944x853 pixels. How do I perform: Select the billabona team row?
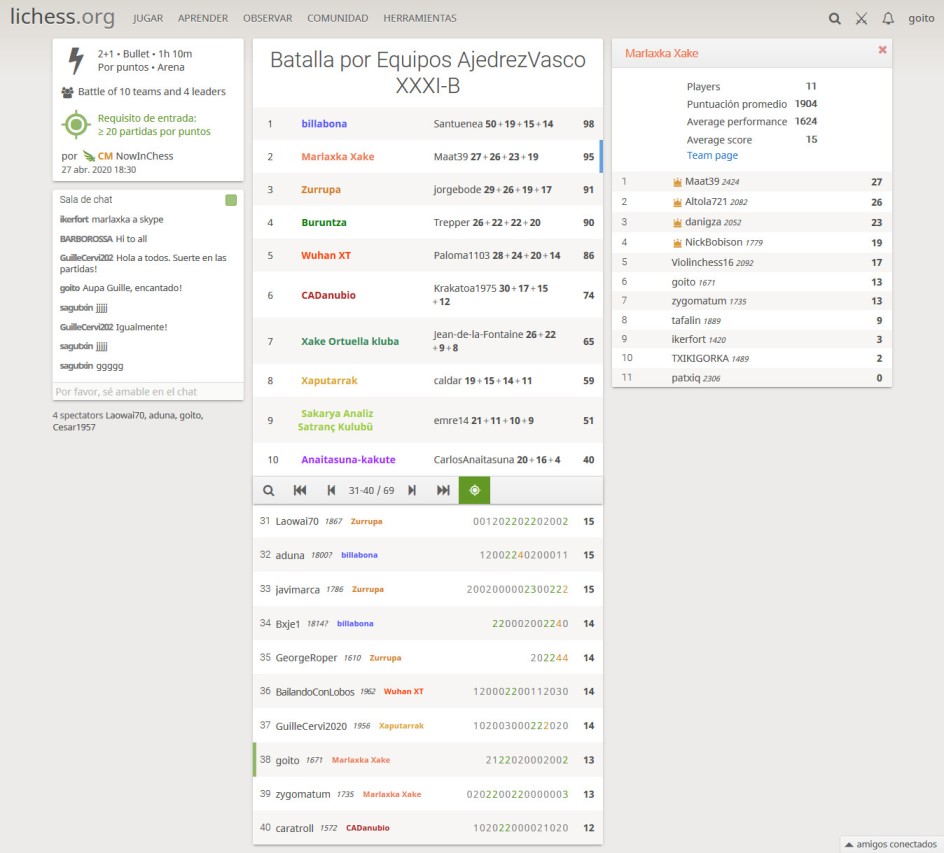pyautogui.click(x=427, y=124)
